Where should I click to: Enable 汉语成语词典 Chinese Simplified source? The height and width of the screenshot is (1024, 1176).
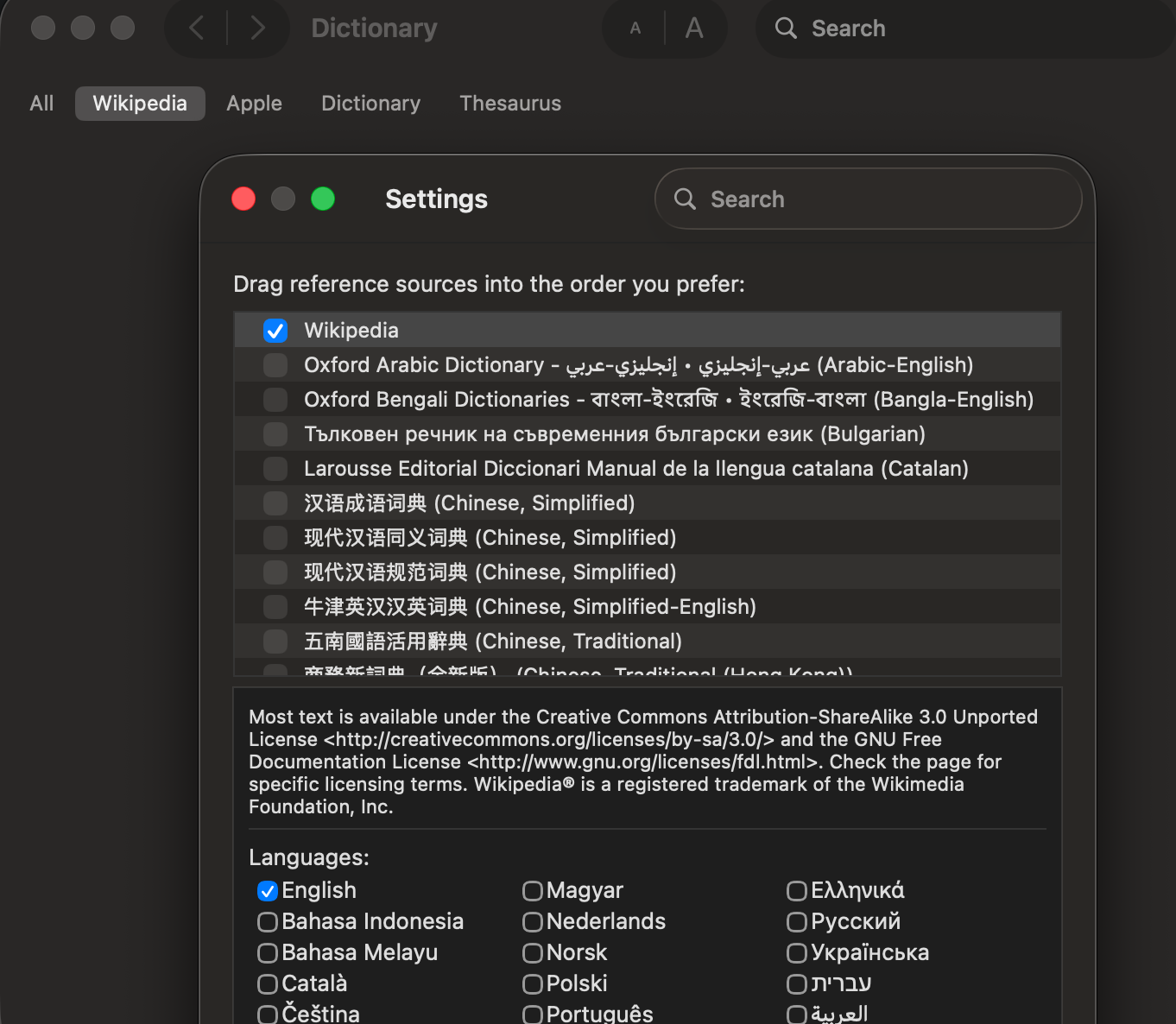pos(275,503)
